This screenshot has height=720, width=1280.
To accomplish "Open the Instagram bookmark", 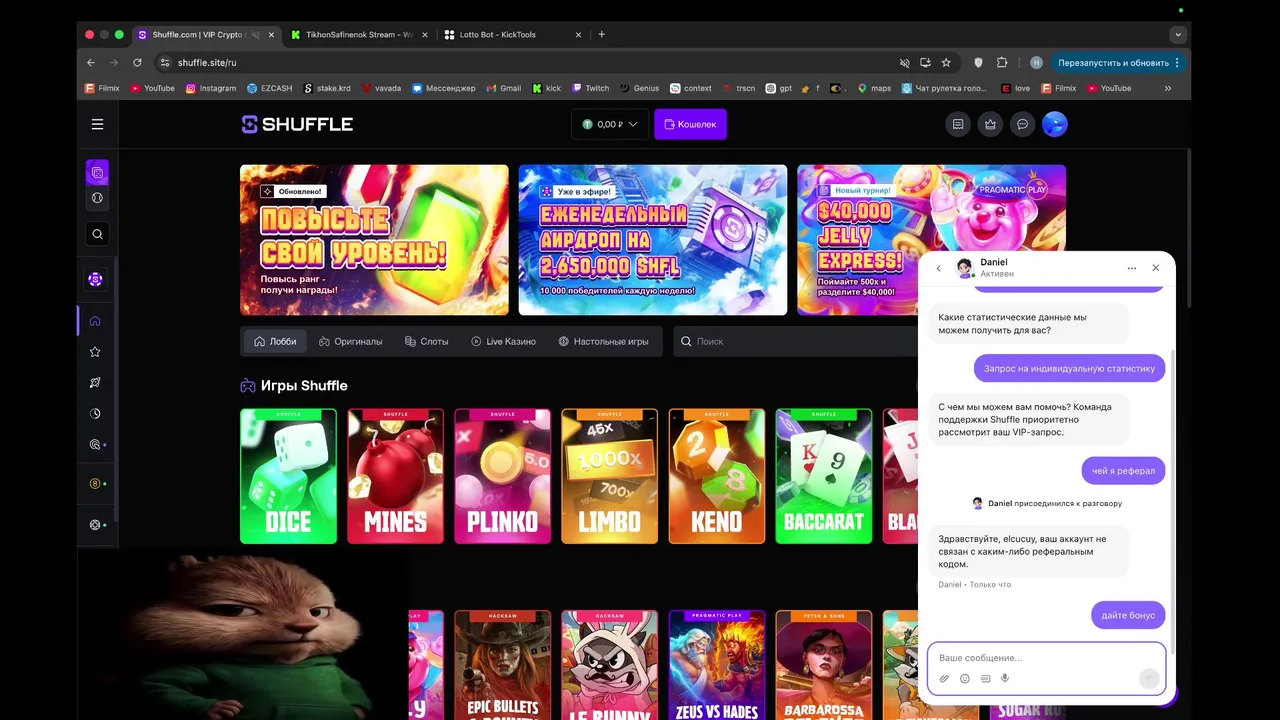I will tap(210, 88).
